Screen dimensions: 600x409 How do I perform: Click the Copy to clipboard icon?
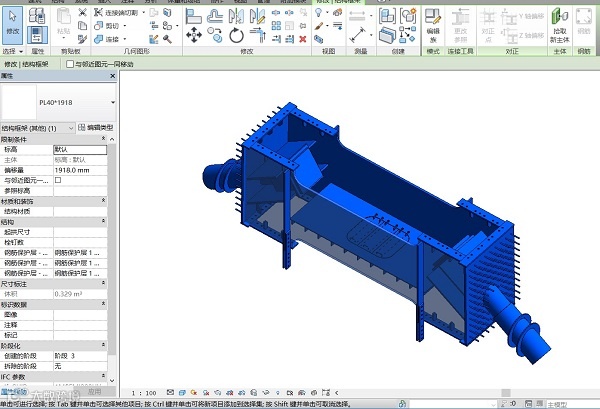click(82, 26)
